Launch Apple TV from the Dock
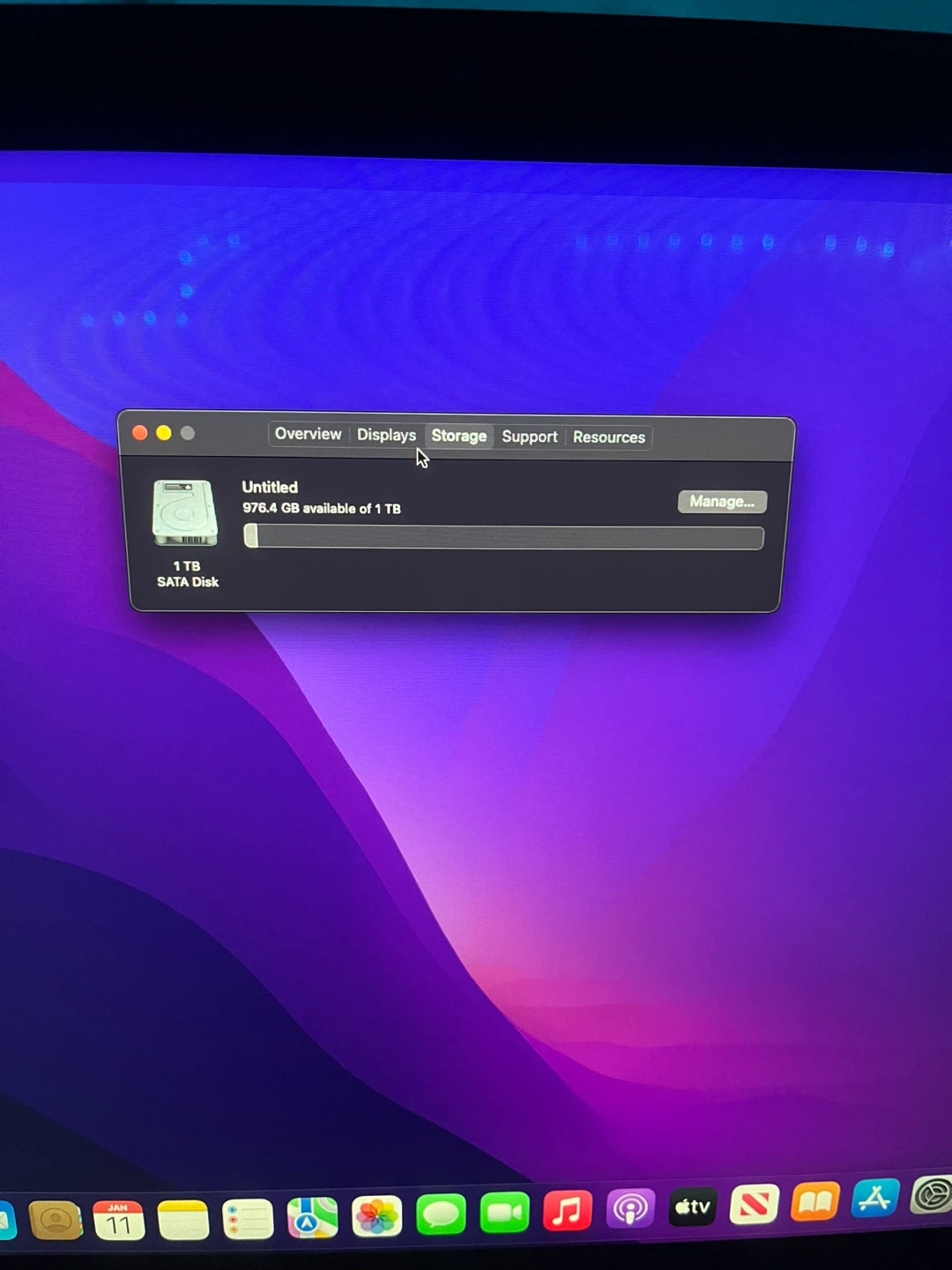Viewport: 952px width, 1270px height. click(x=693, y=1206)
